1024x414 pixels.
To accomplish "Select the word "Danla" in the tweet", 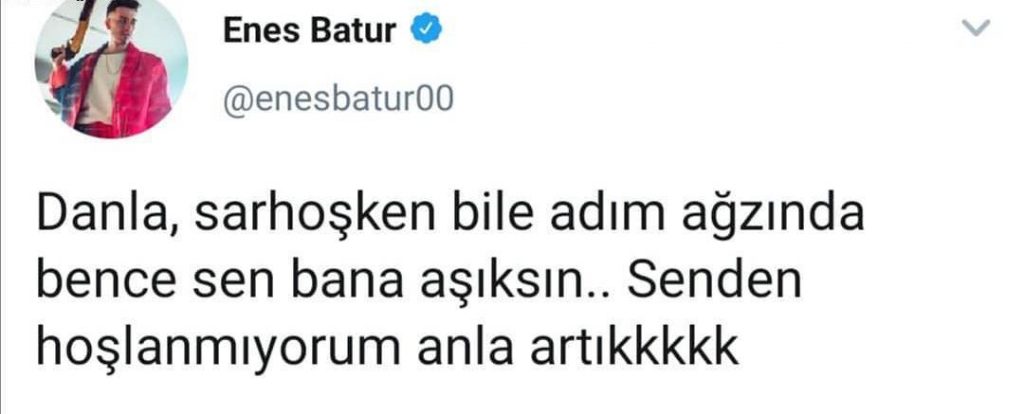I will pos(108,217).
